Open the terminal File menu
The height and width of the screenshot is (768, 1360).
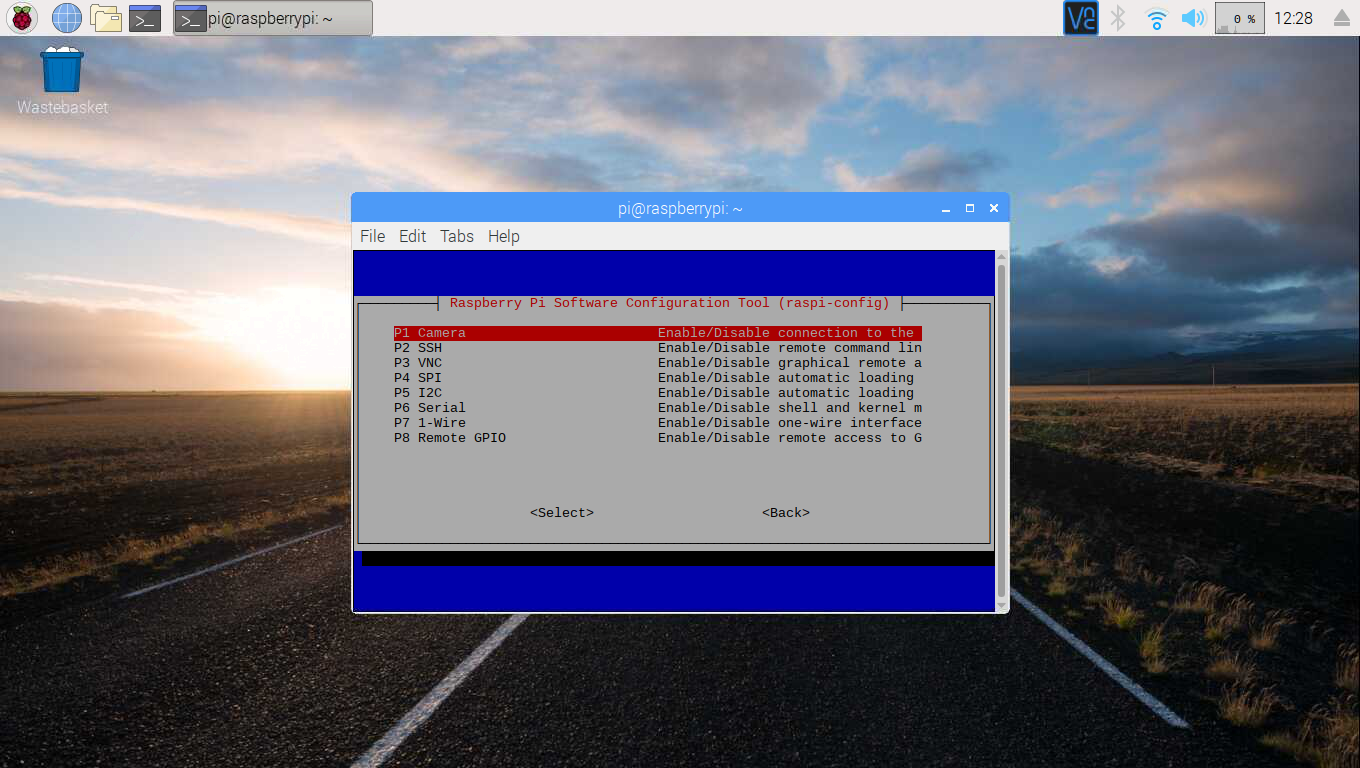(x=372, y=236)
